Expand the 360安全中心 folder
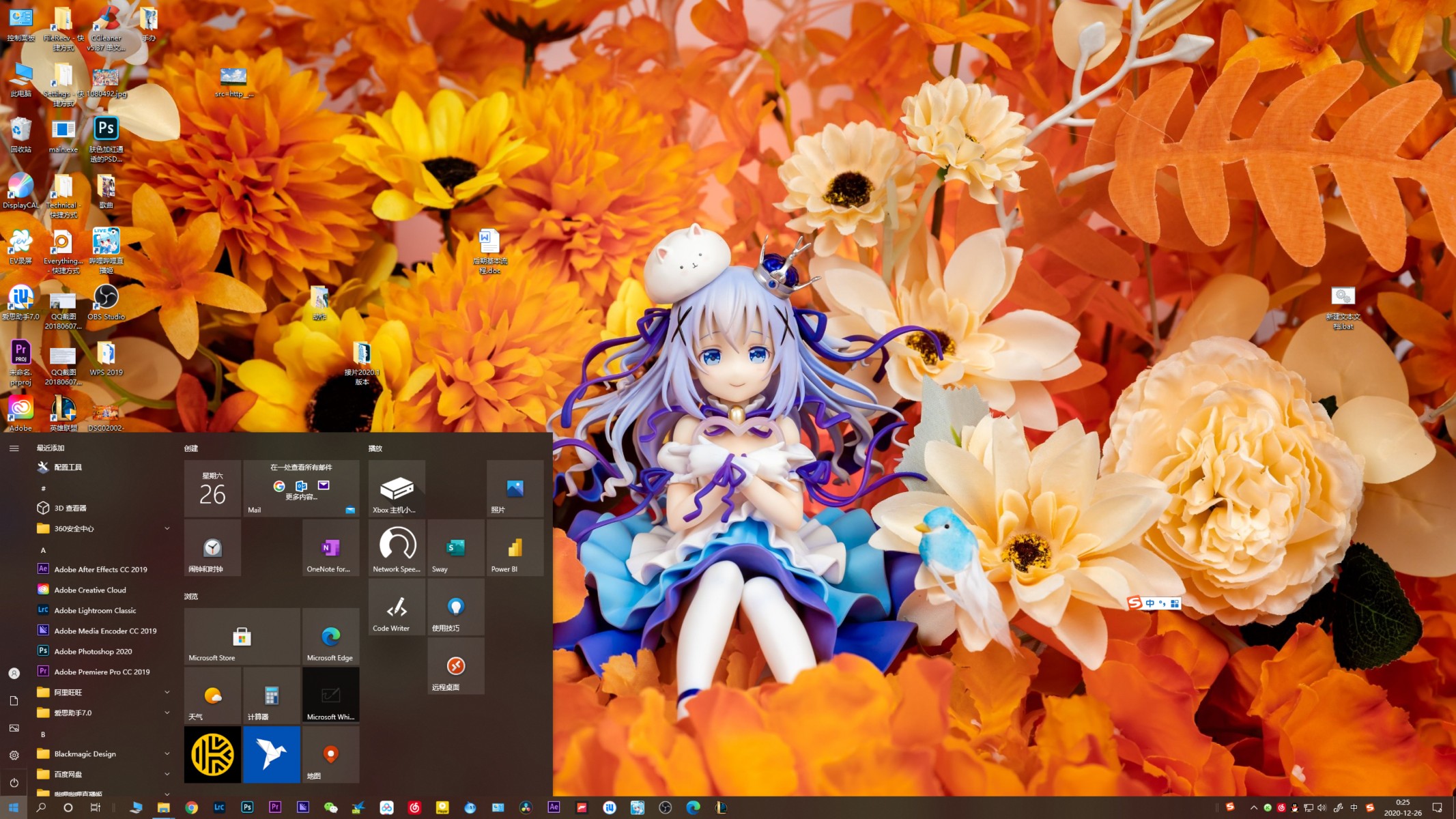1456x819 pixels. tap(103, 528)
